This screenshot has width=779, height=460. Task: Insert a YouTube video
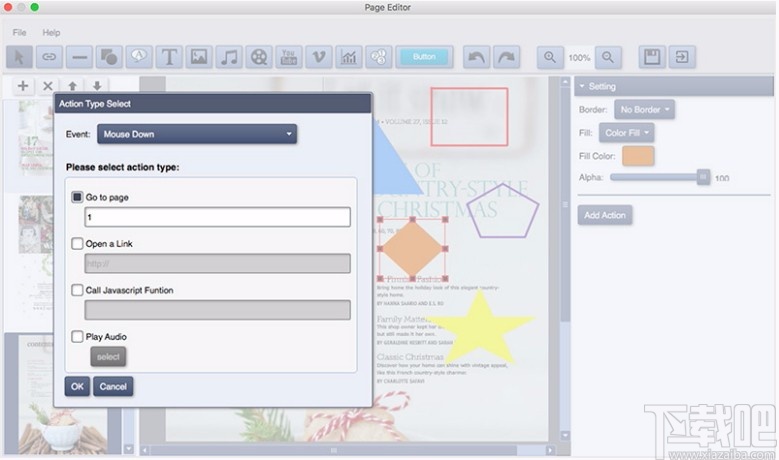289,57
